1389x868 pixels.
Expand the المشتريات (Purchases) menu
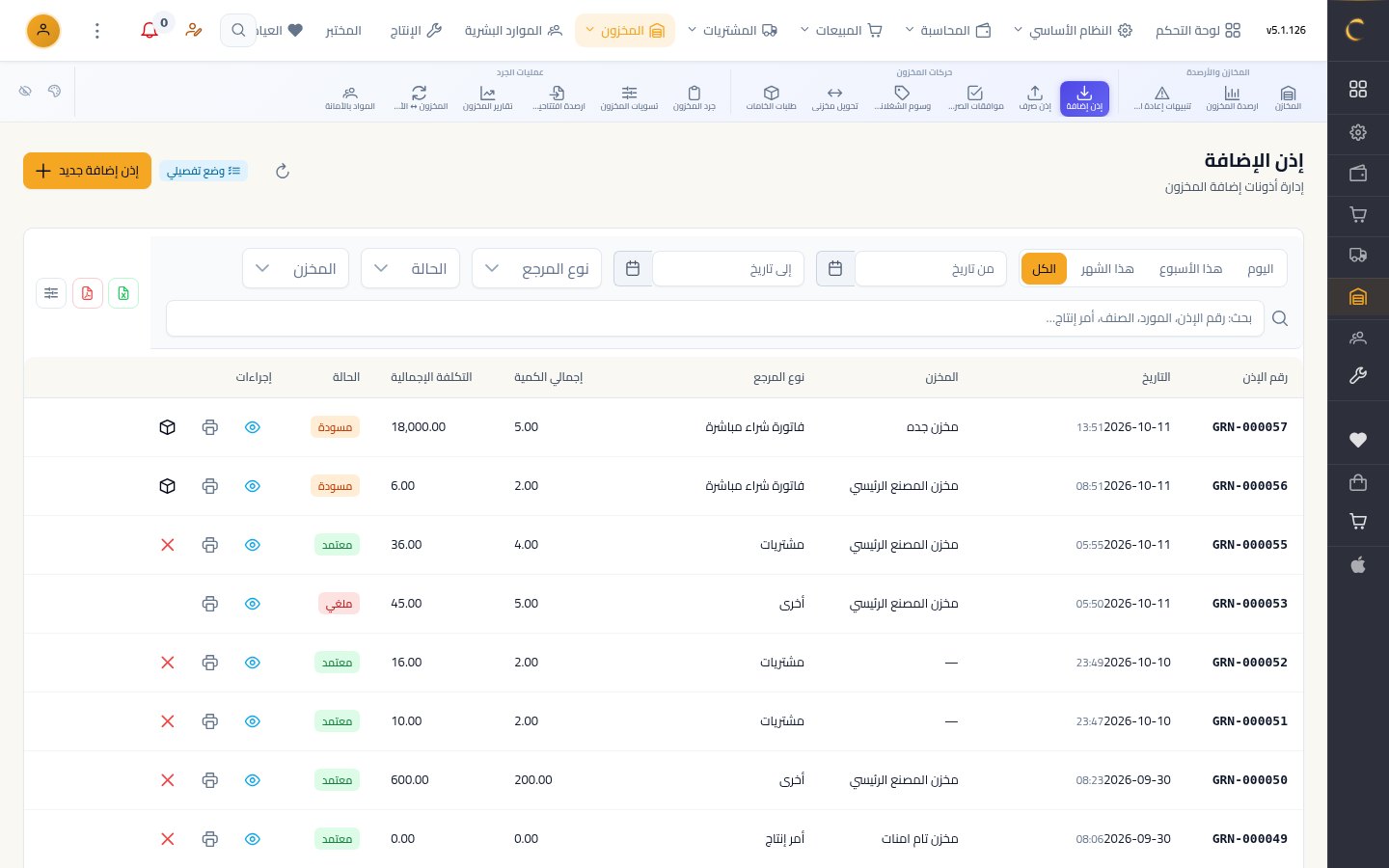pyautogui.click(x=733, y=31)
